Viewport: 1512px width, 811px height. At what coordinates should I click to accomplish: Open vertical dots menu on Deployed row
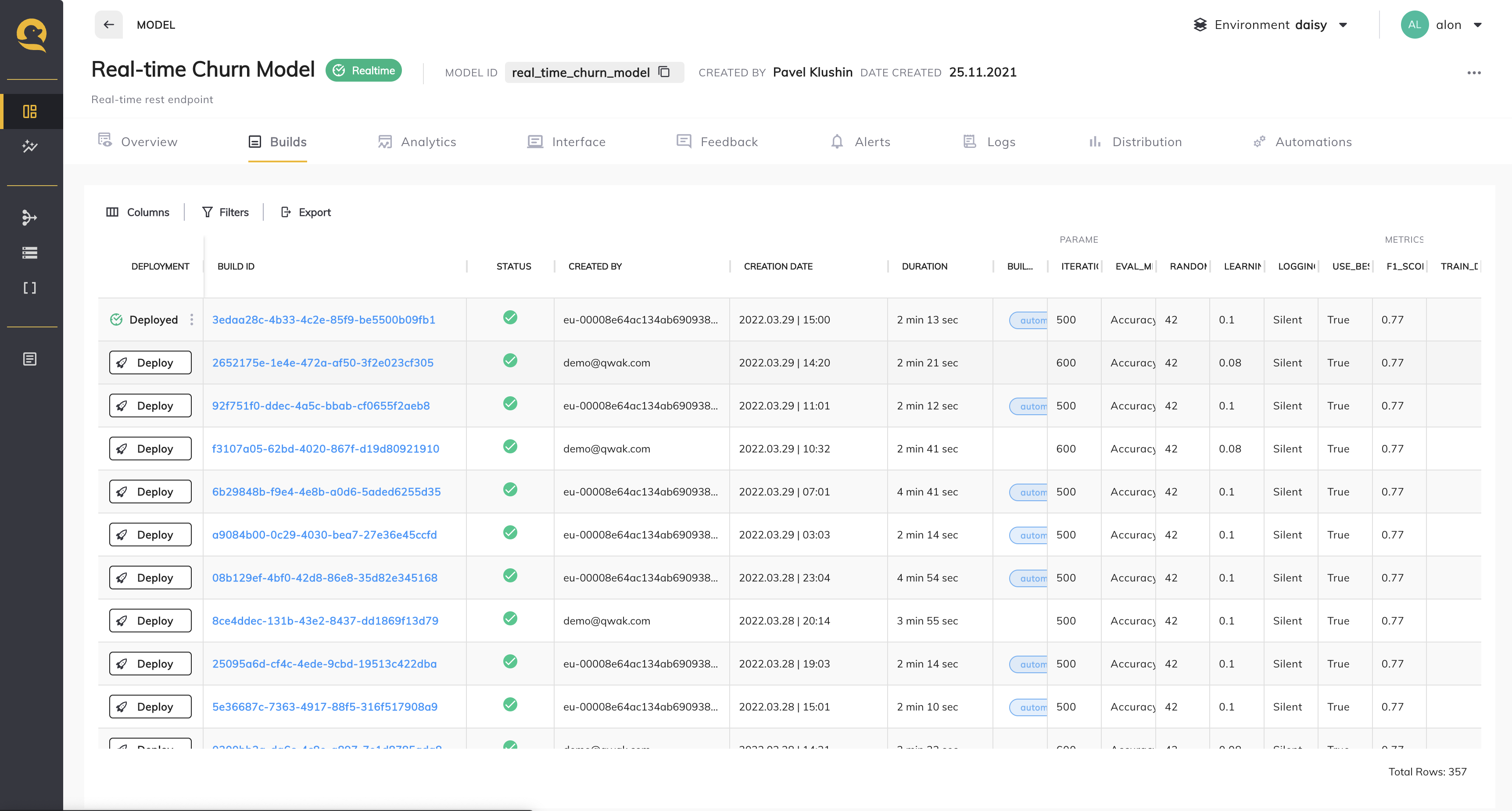(x=191, y=319)
